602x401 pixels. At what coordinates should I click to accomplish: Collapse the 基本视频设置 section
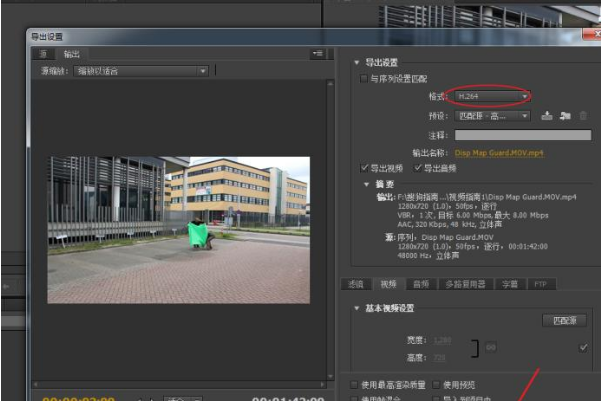pyautogui.click(x=357, y=308)
